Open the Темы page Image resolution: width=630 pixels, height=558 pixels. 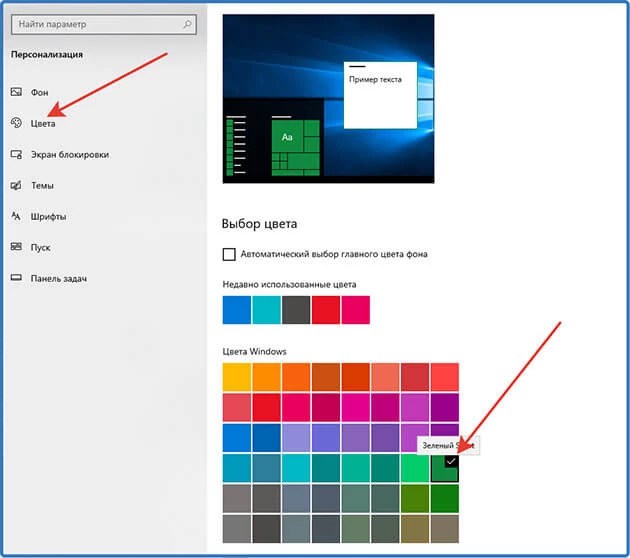tap(42, 186)
